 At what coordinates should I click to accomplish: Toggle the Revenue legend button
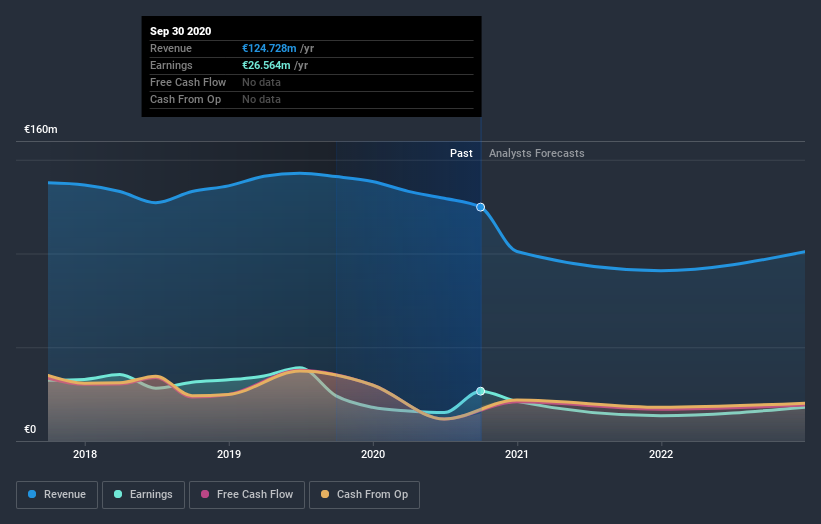tap(57, 495)
